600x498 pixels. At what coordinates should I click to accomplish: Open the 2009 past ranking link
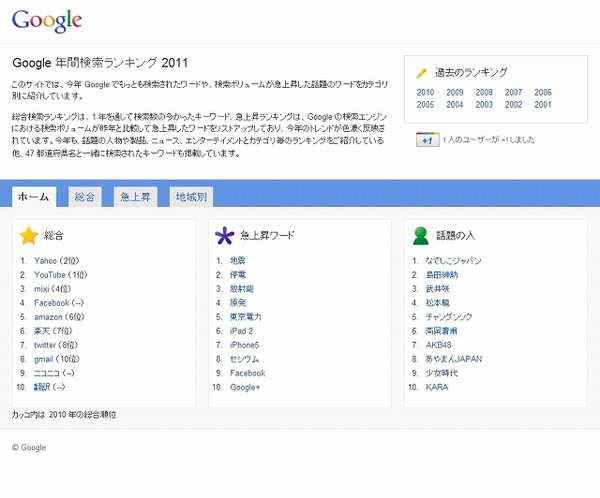point(455,92)
